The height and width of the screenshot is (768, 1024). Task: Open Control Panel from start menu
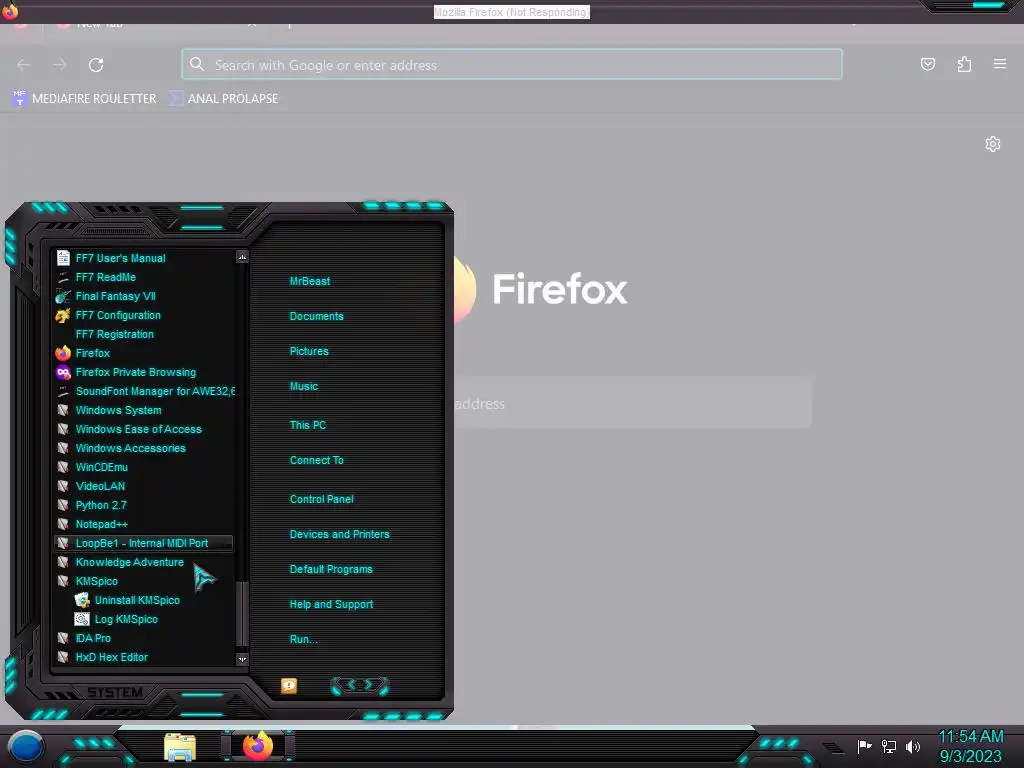pyautogui.click(x=321, y=499)
